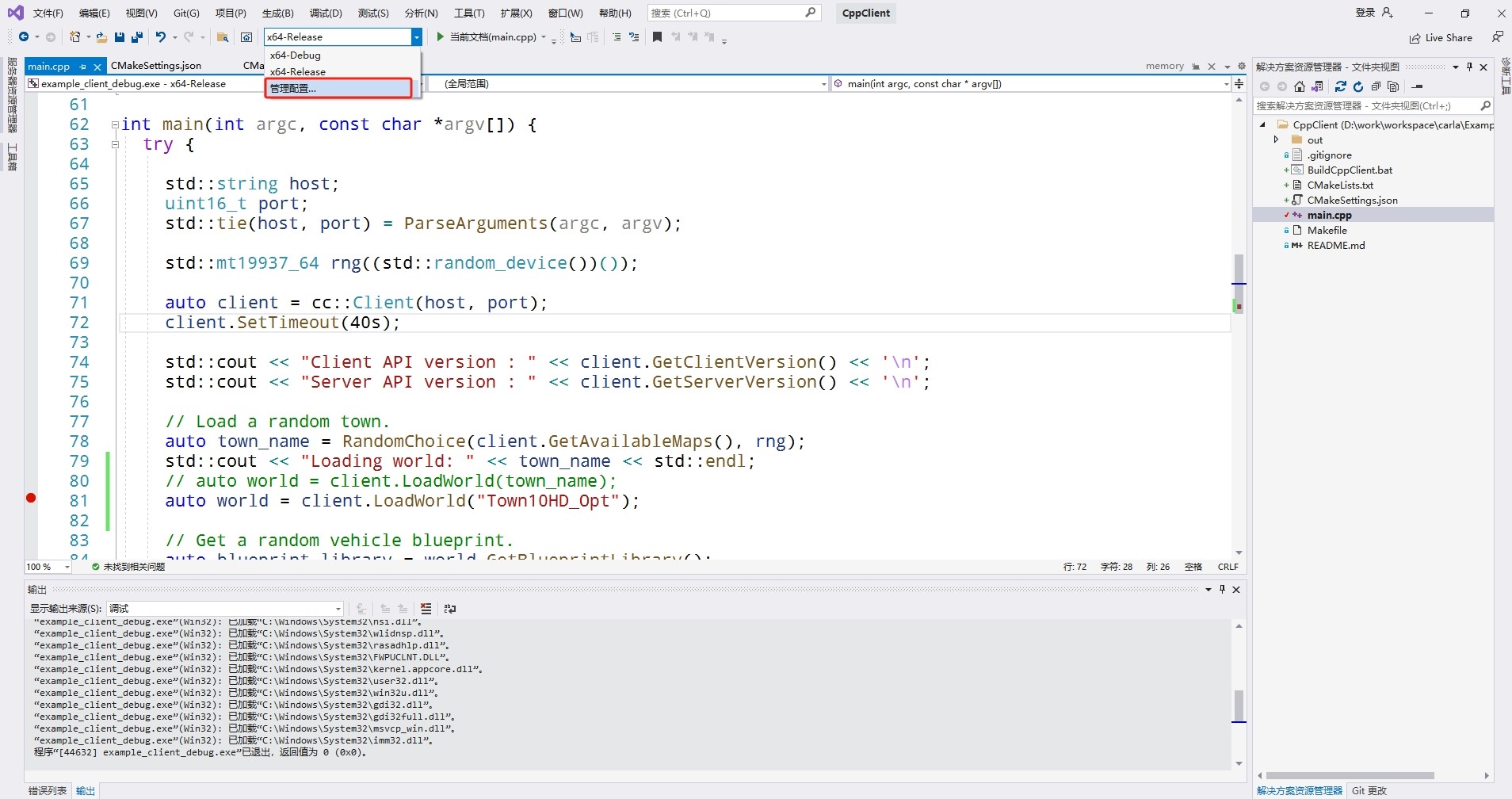Click the Sync icon in Solution Explorer
The image size is (1512, 799).
click(1340, 86)
